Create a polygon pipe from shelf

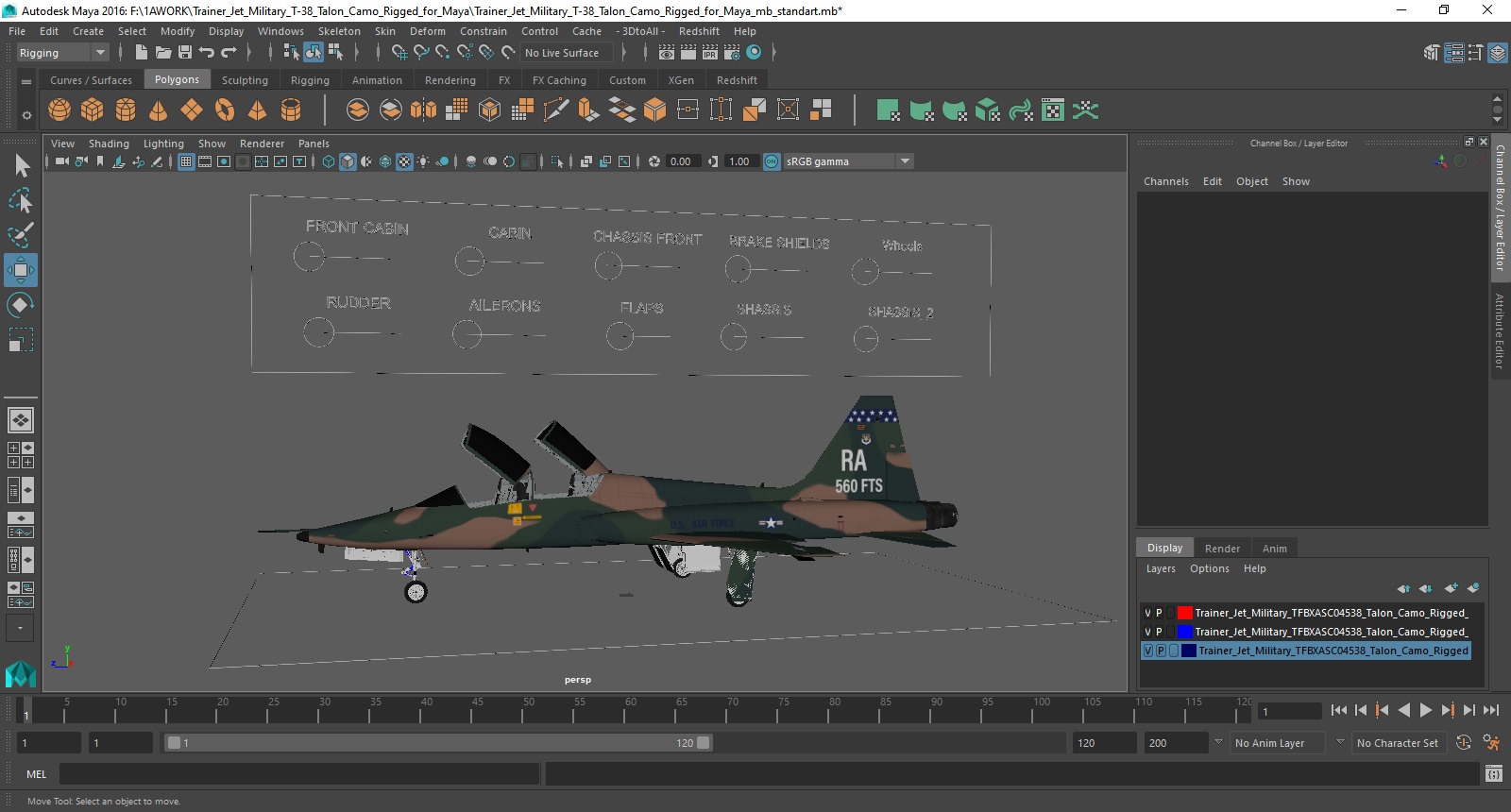click(291, 110)
